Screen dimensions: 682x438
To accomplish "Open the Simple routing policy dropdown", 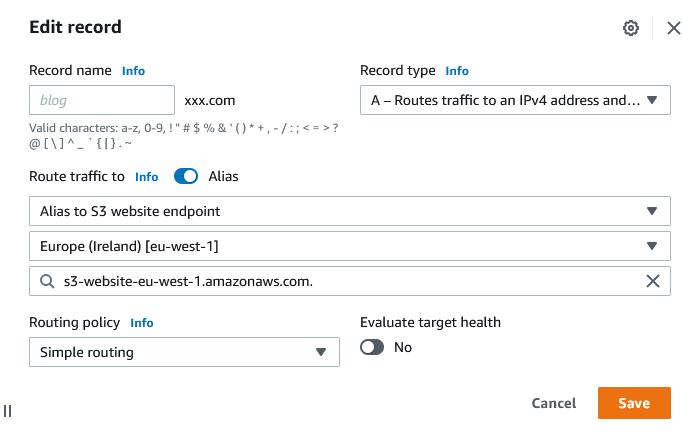I will tap(184, 352).
